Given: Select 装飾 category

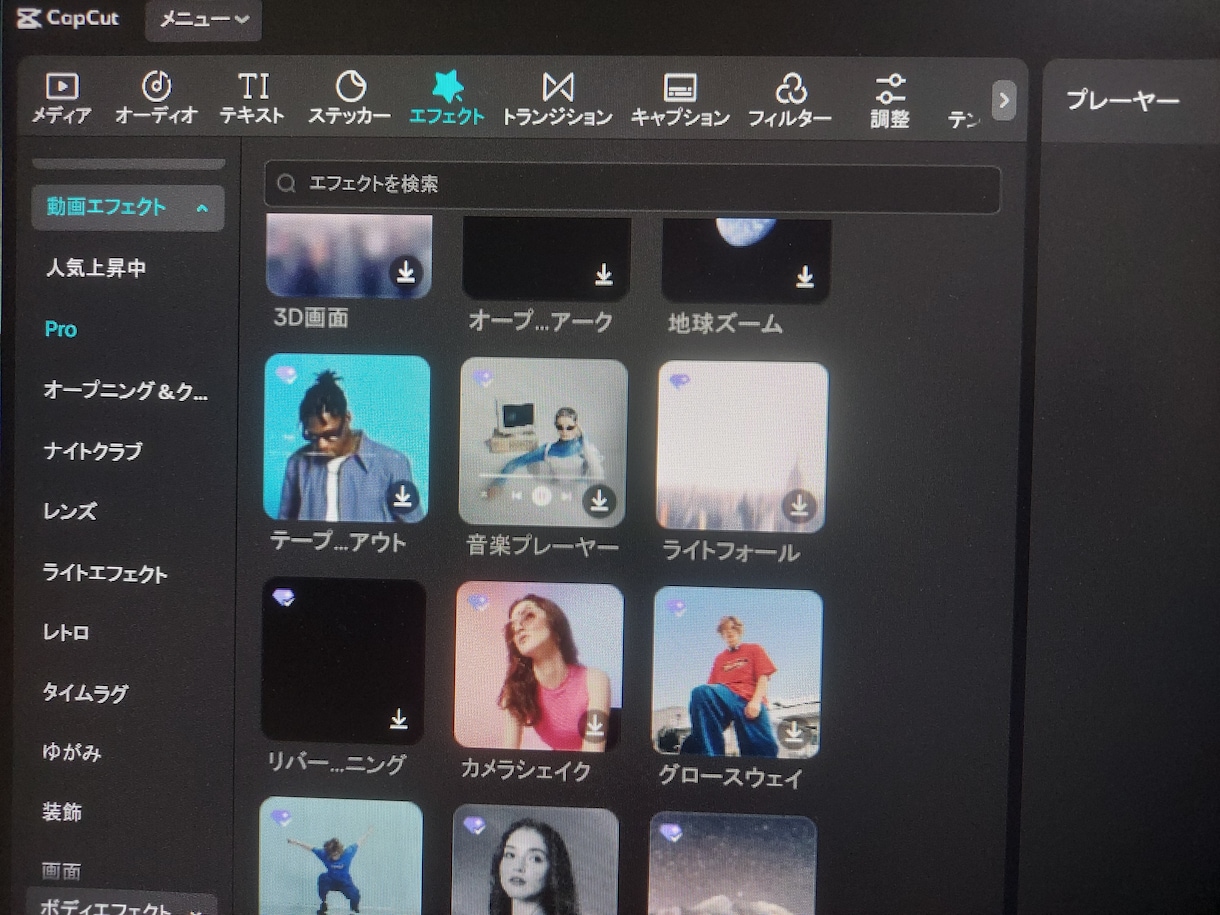Looking at the screenshot, I should pyautogui.click(x=62, y=812).
